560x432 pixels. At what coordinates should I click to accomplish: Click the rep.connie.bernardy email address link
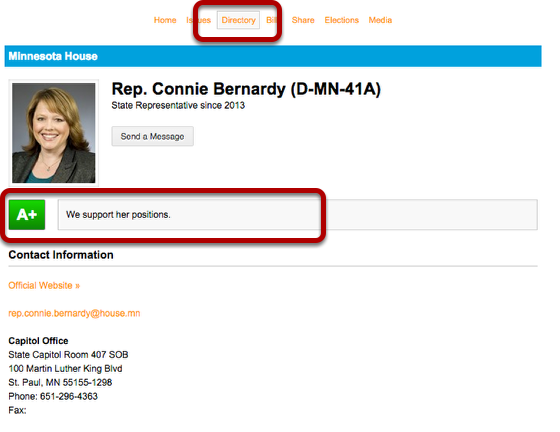pos(74,313)
